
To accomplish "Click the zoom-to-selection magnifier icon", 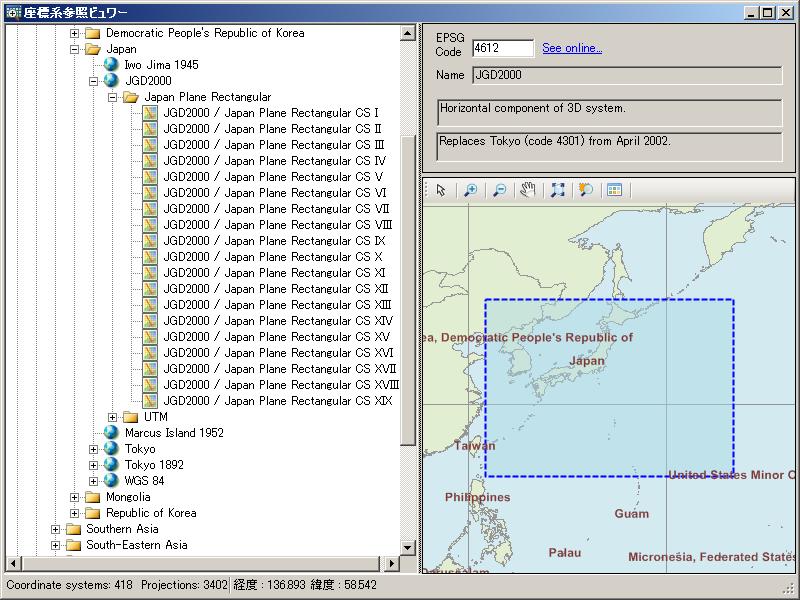I will 586,190.
